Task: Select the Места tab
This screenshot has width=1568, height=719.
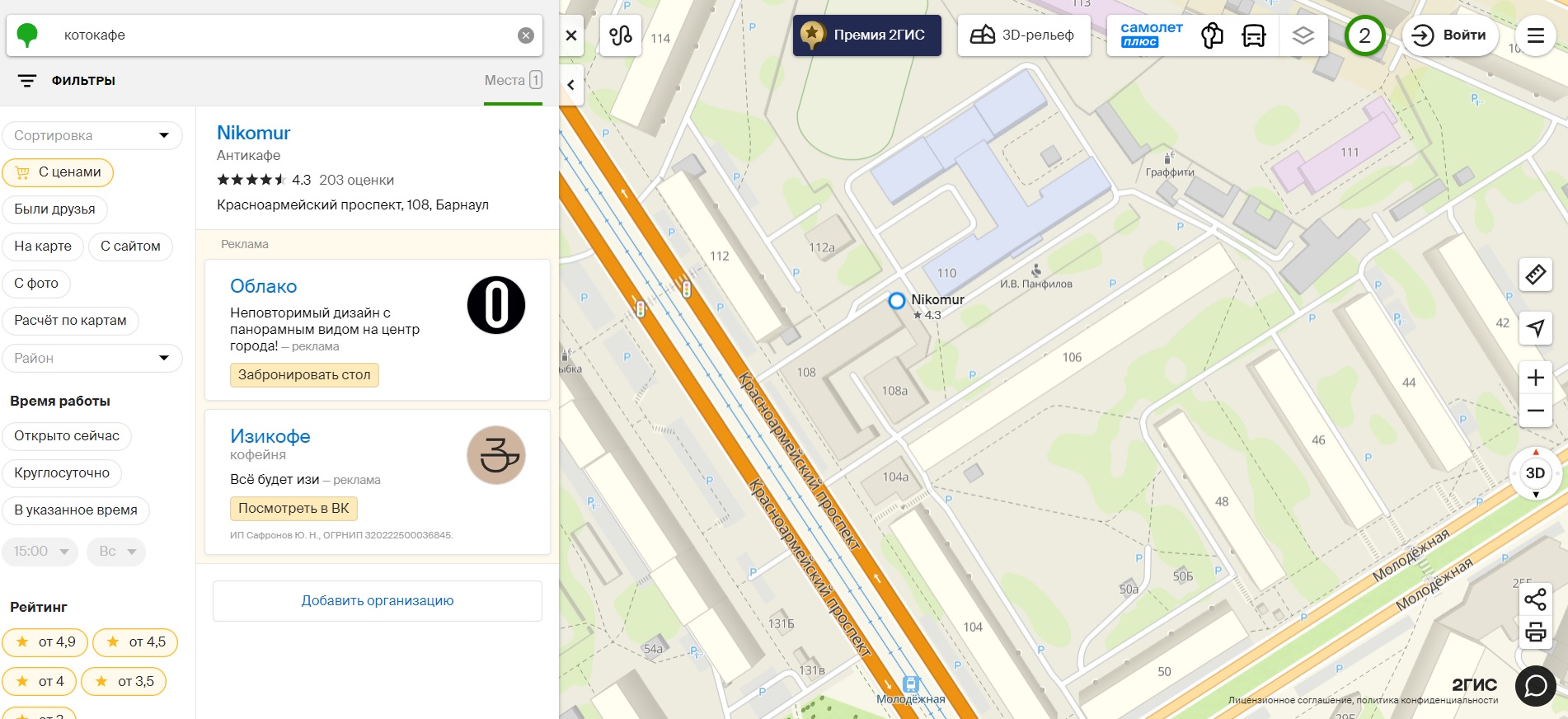Action: [513, 81]
